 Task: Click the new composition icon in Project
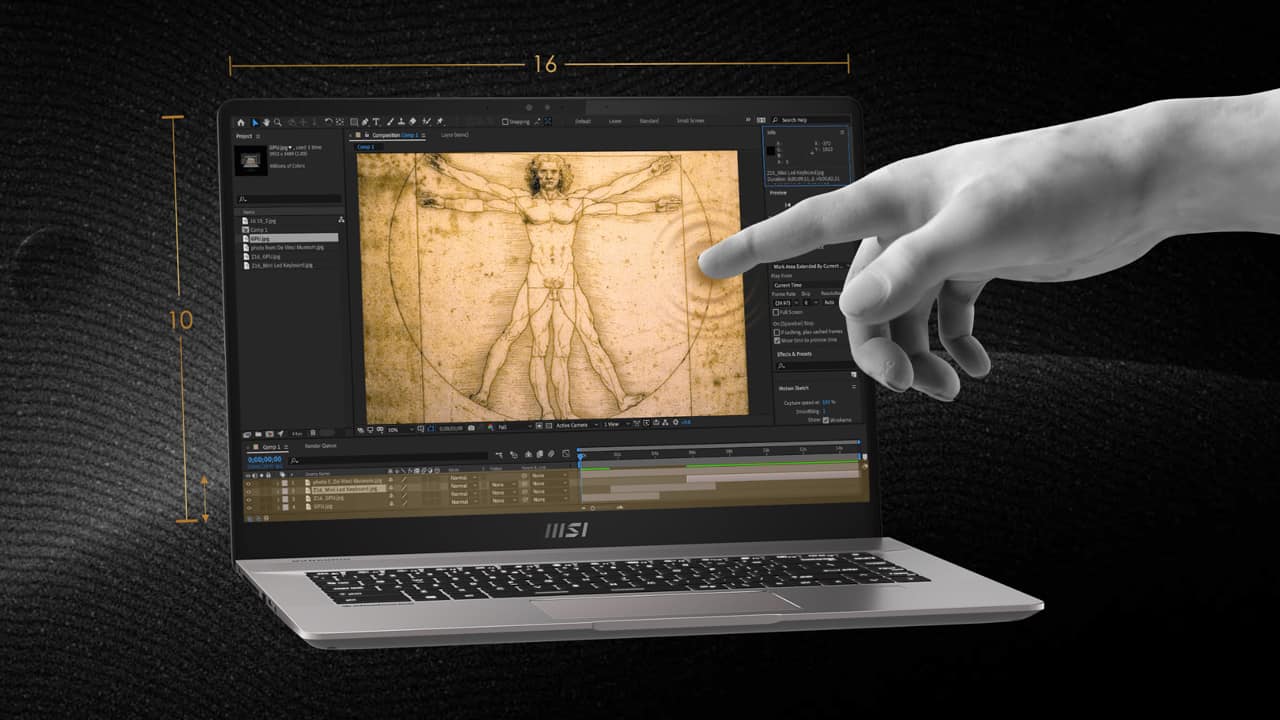pyautogui.click(x=269, y=434)
